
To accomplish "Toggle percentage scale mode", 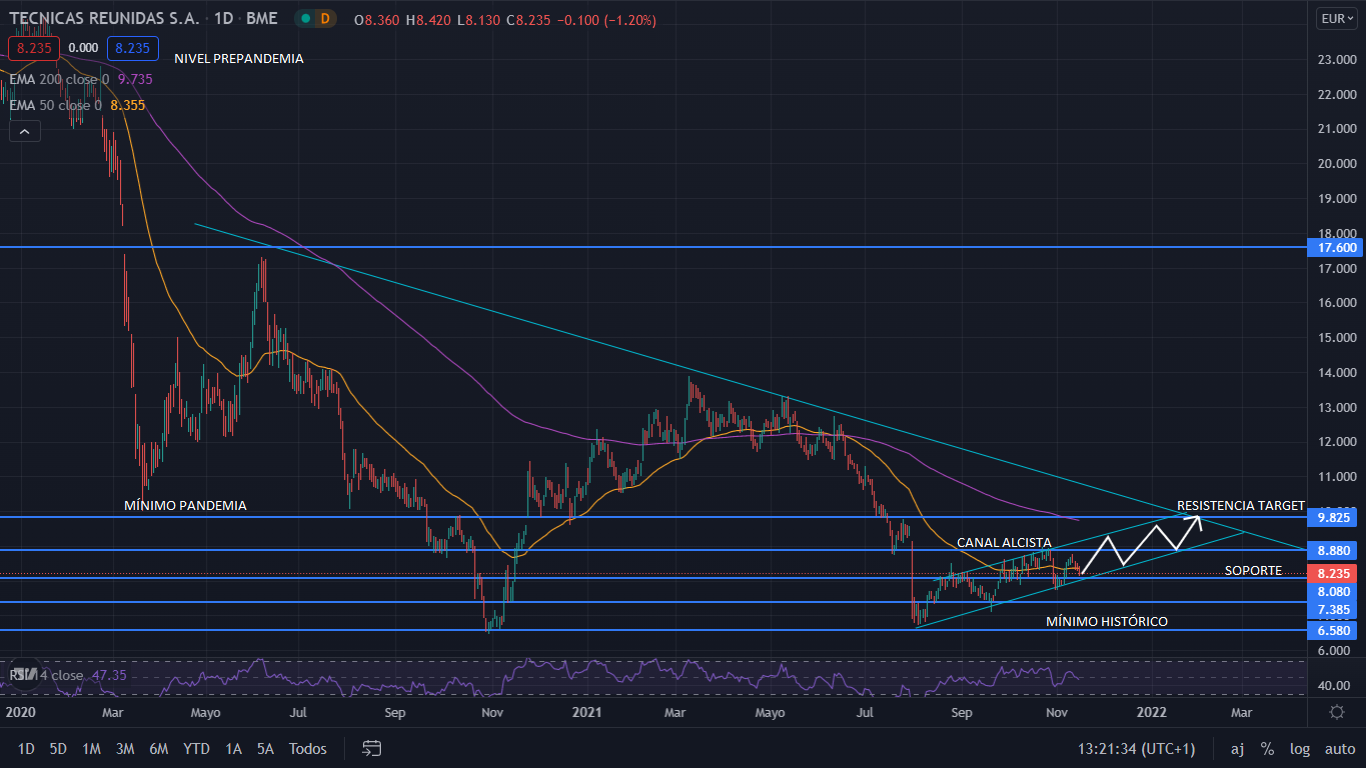I will [1267, 748].
